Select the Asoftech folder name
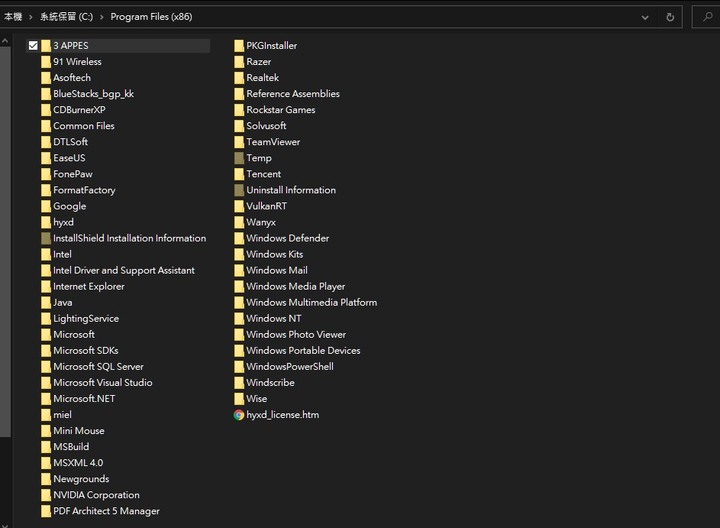720x528 pixels. (72, 78)
